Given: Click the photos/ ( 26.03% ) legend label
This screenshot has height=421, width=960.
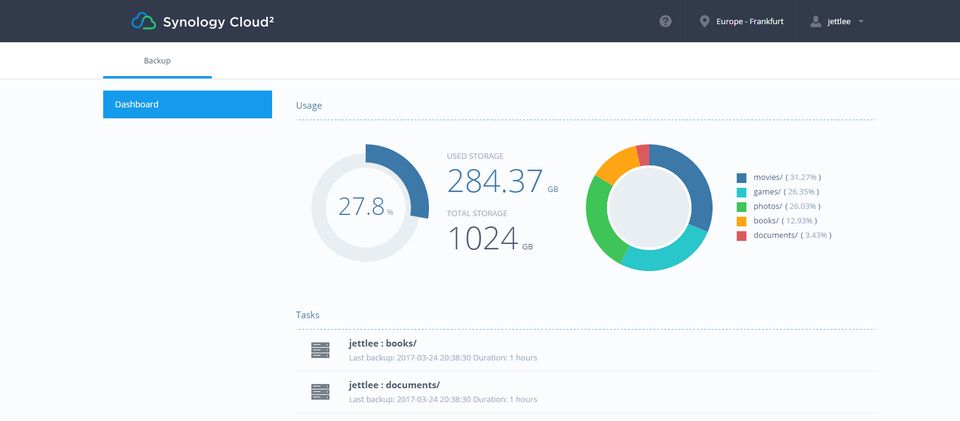Looking at the screenshot, I should pyautogui.click(x=786, y=207).
